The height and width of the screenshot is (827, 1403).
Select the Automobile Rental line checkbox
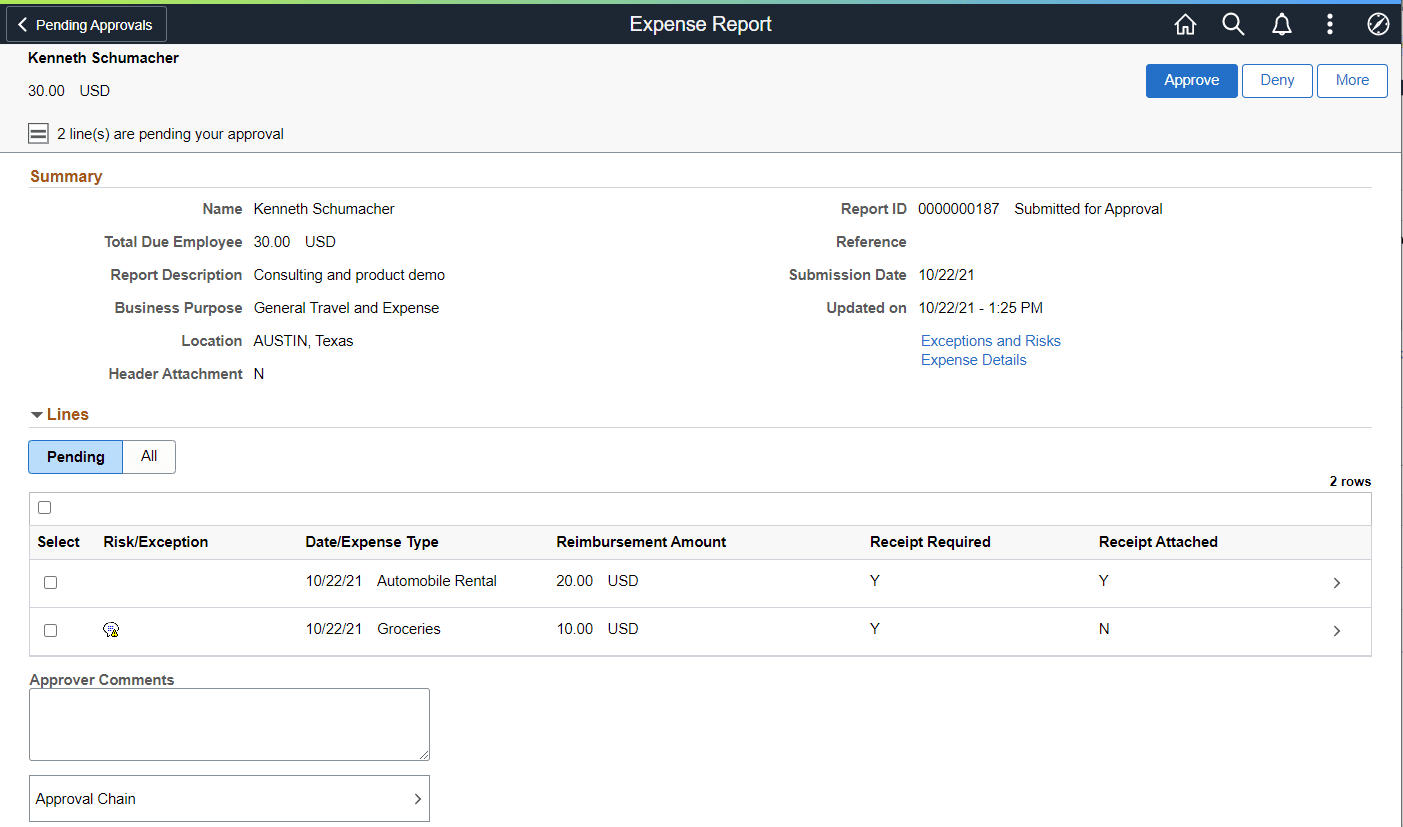tap(50, 582)
